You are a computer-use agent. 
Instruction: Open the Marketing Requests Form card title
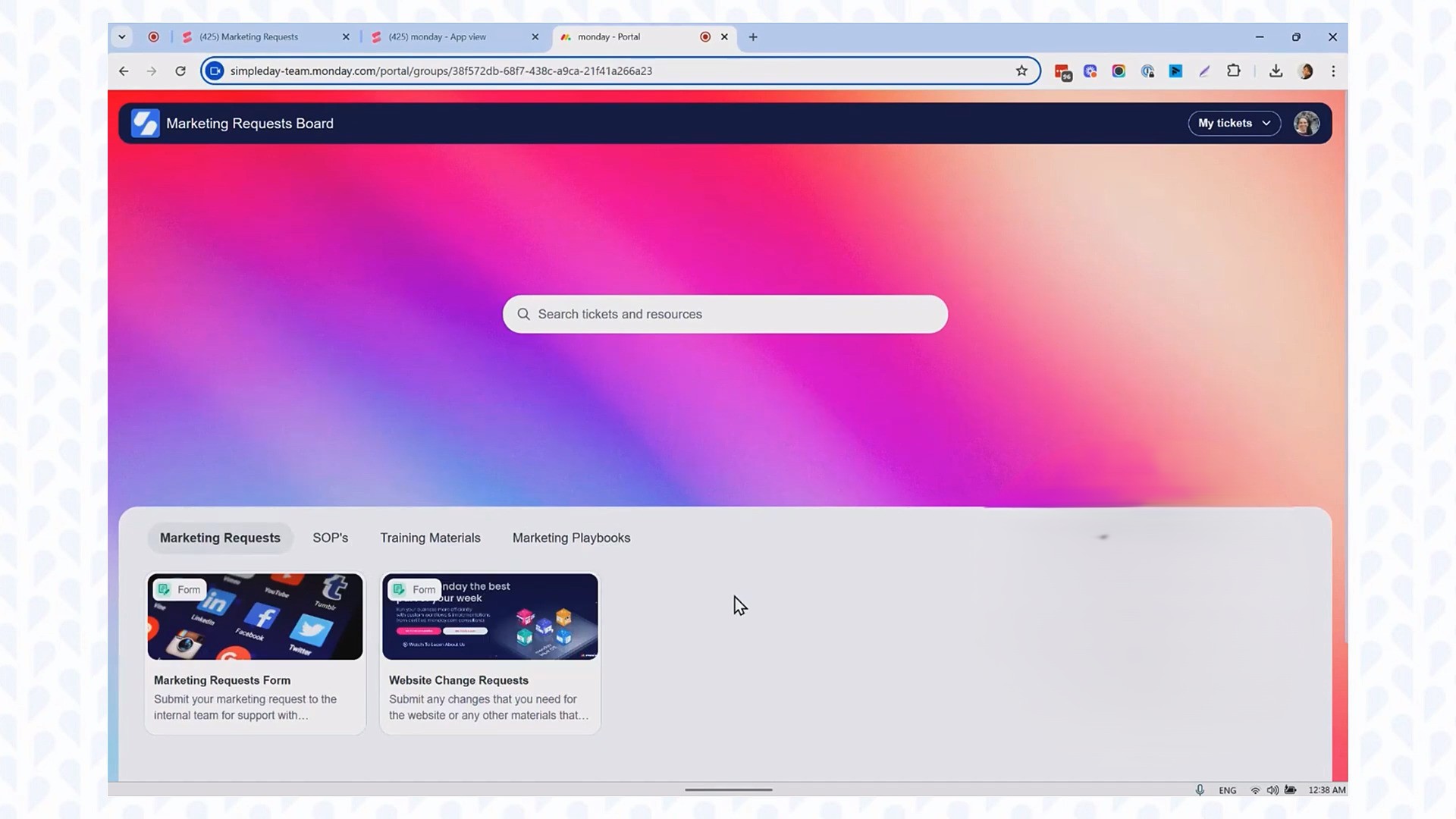(x=222, y=680)
